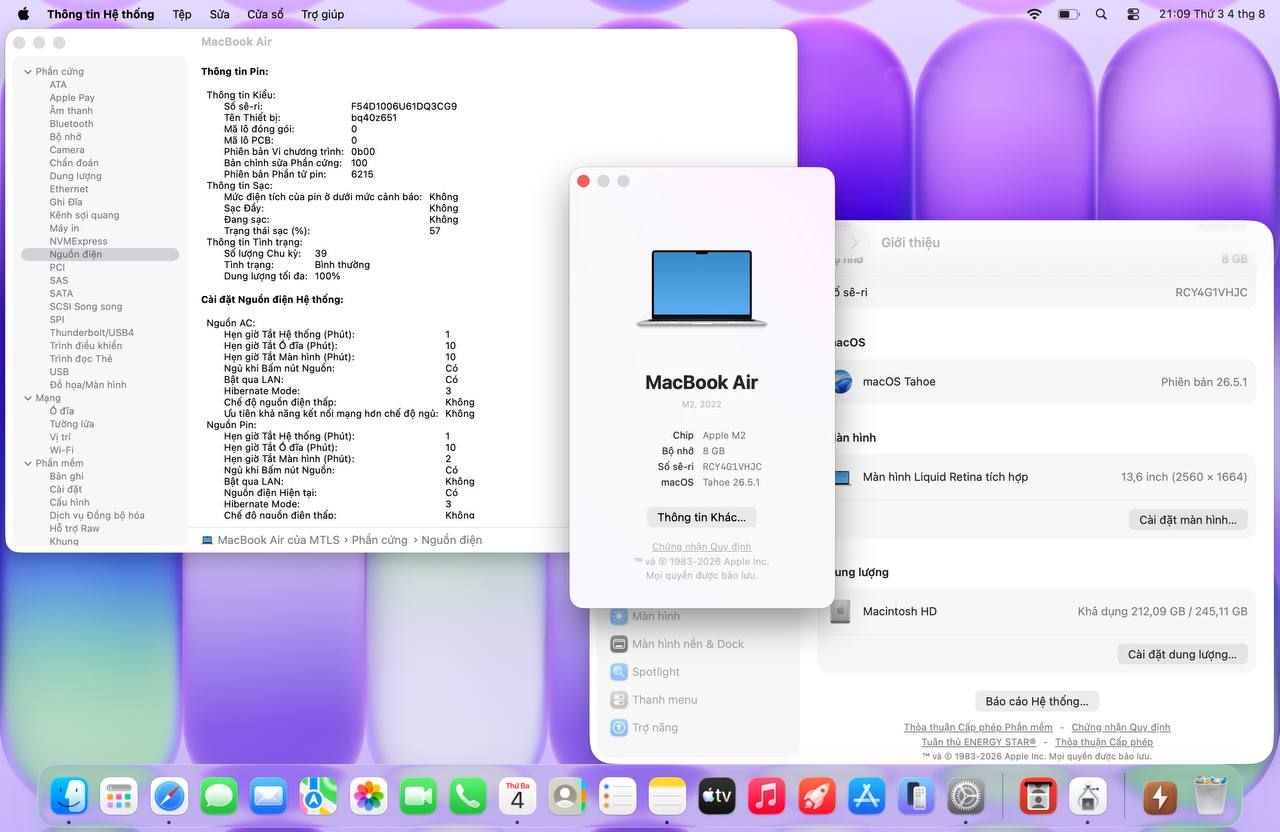1280x832 pixels.
Task: Open the Trợ giúp menu
Action: tap(323, 14)
